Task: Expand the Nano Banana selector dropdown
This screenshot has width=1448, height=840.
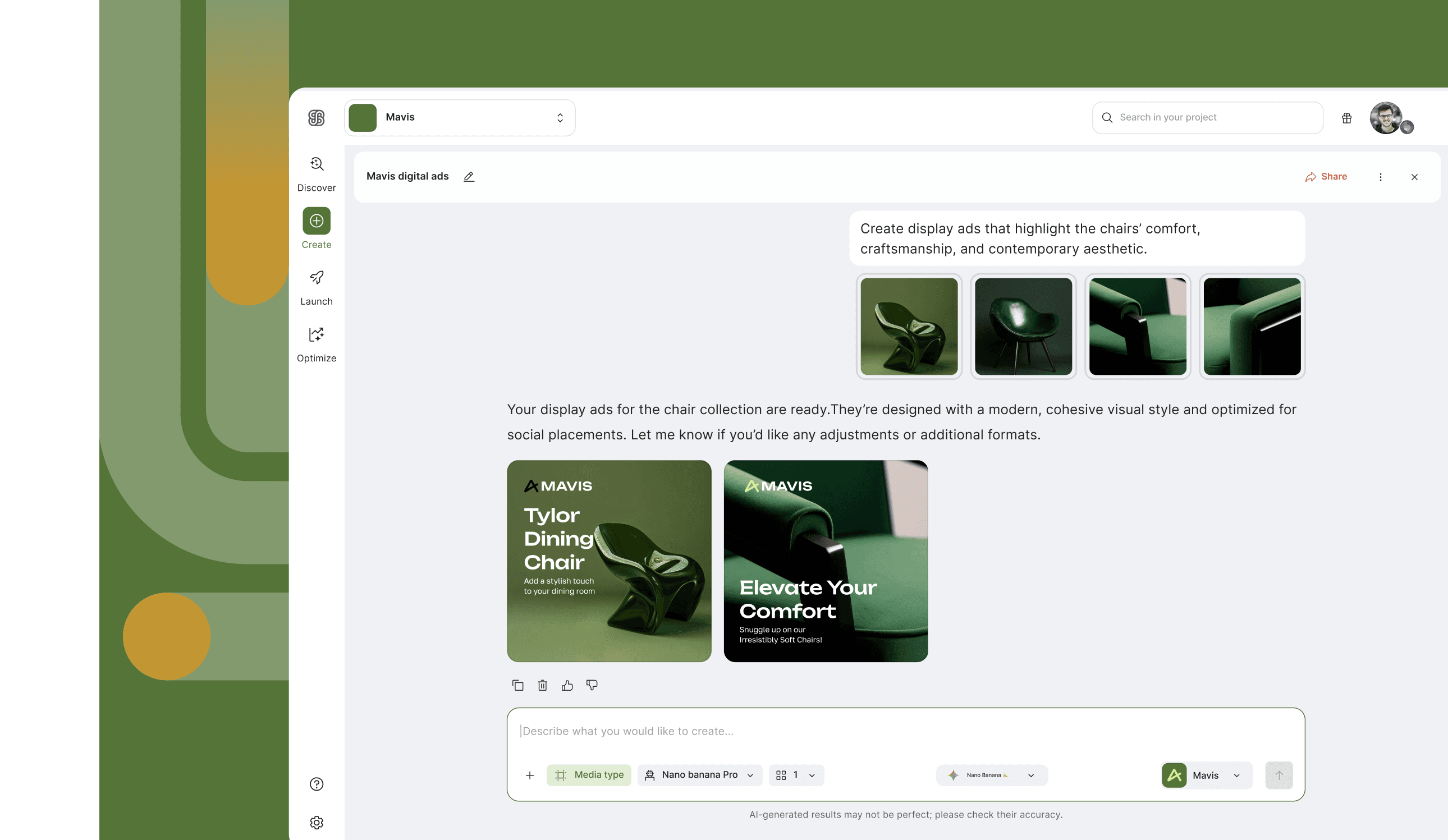Action: point(991,774)
